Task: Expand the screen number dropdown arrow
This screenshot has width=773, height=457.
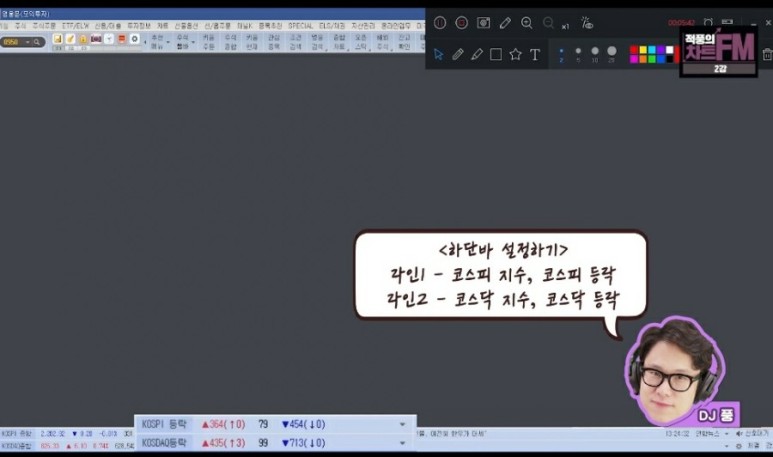Action: [28, 42]
